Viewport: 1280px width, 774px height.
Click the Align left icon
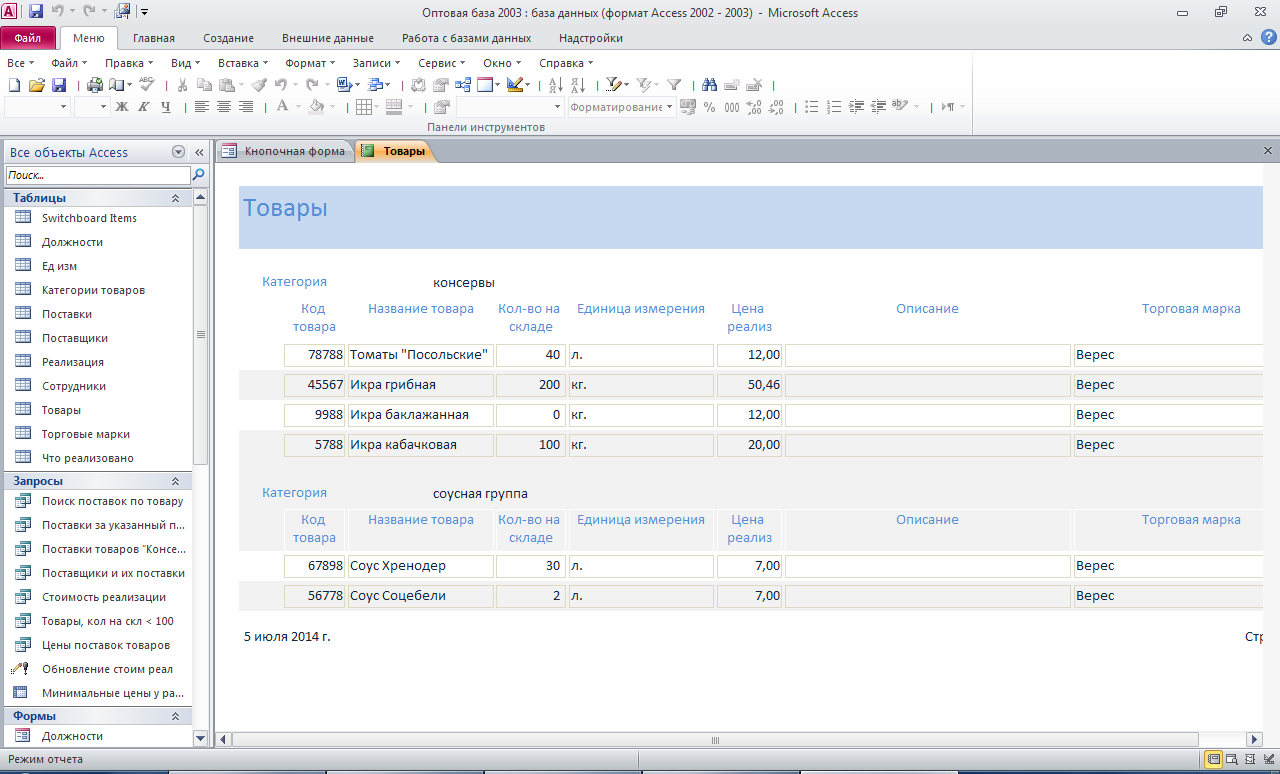[201, 107]
